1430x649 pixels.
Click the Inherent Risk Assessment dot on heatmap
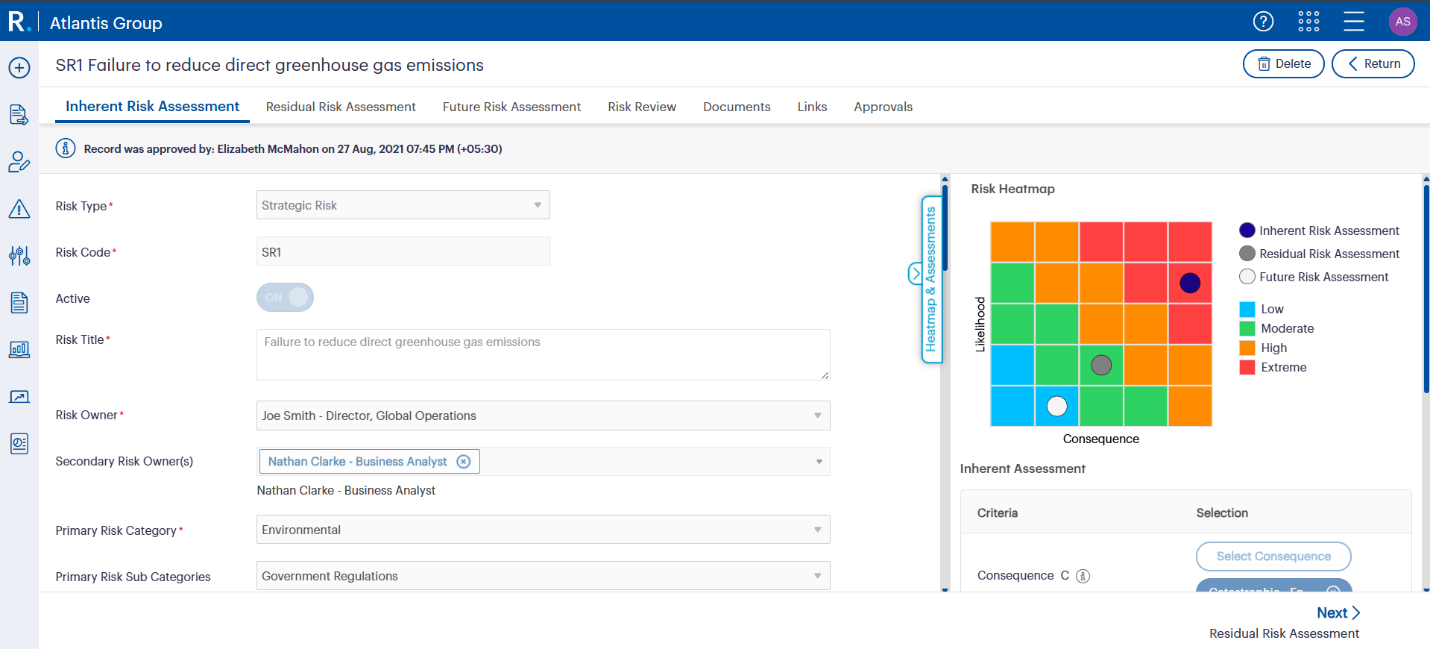pos(1189,283)
